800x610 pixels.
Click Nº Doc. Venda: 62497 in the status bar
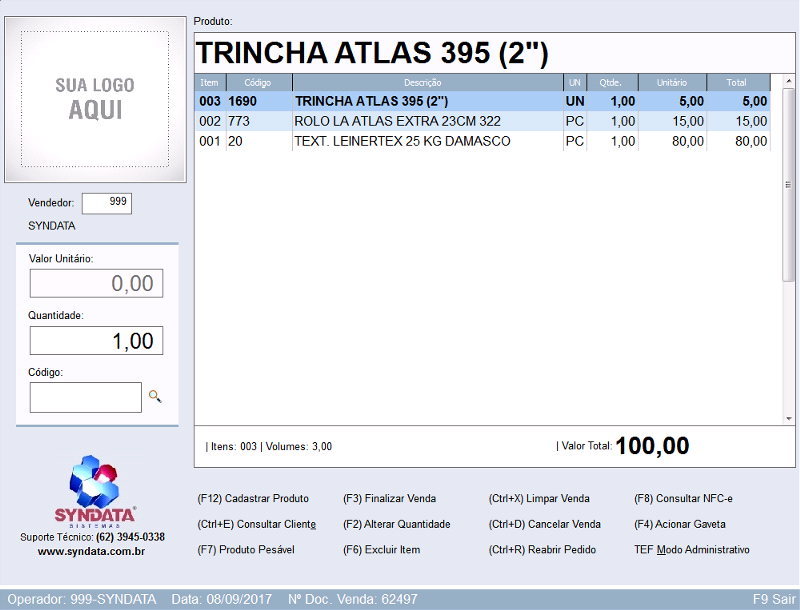tap(353, 599)
